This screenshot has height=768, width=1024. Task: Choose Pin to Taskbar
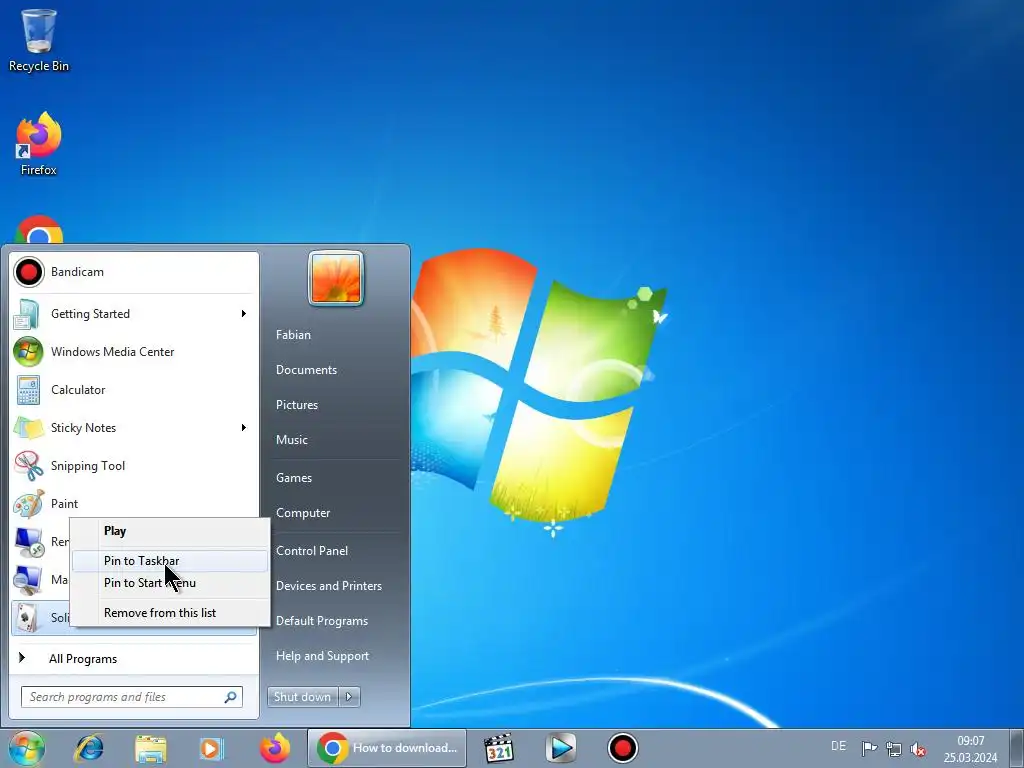[170, 561]
